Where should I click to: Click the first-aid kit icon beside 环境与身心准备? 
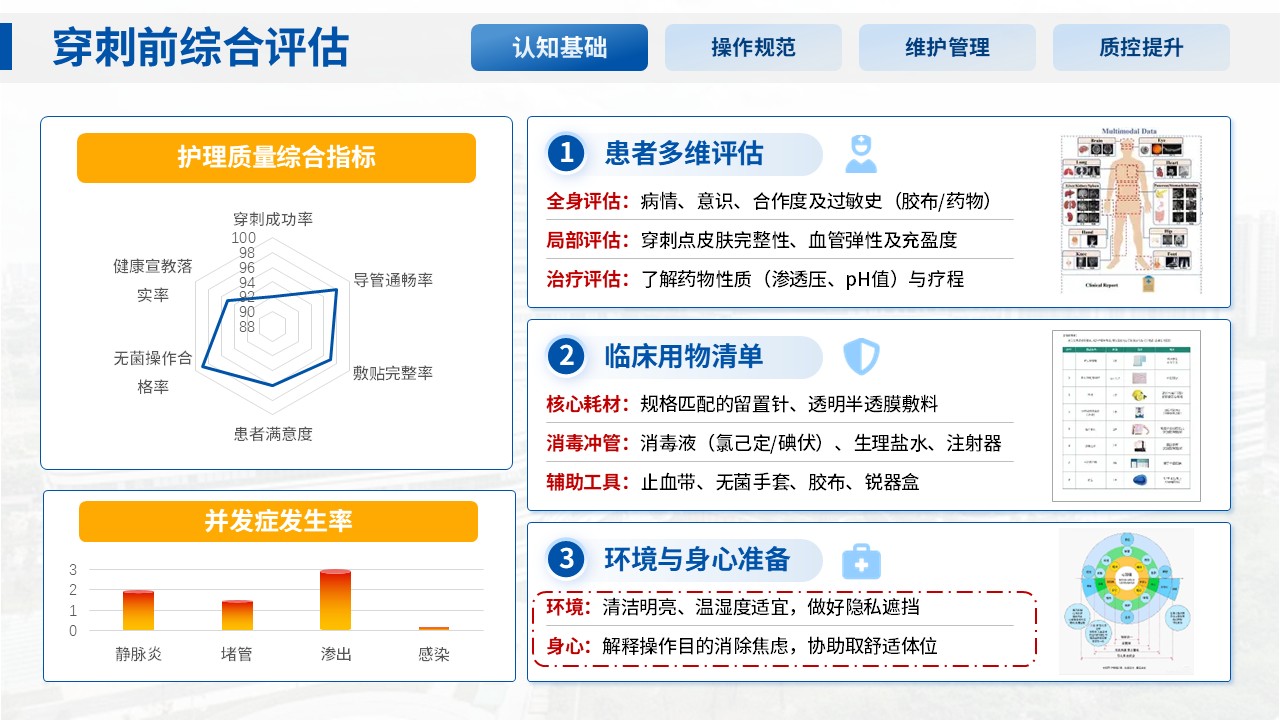(x=861, y=560)
